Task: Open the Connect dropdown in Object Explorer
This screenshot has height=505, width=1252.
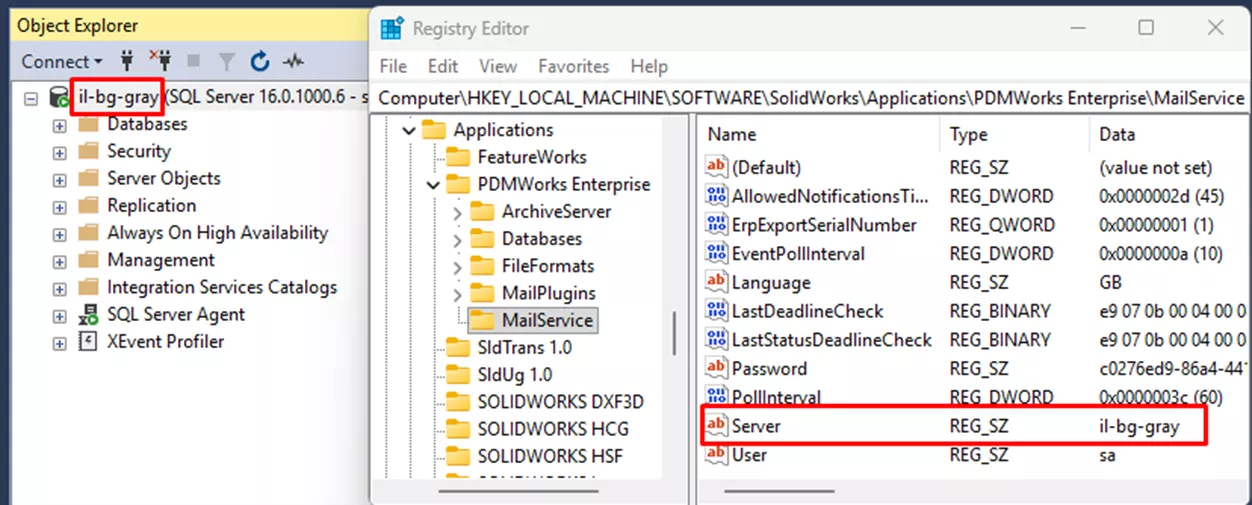Action: click(x=62, y=62)
